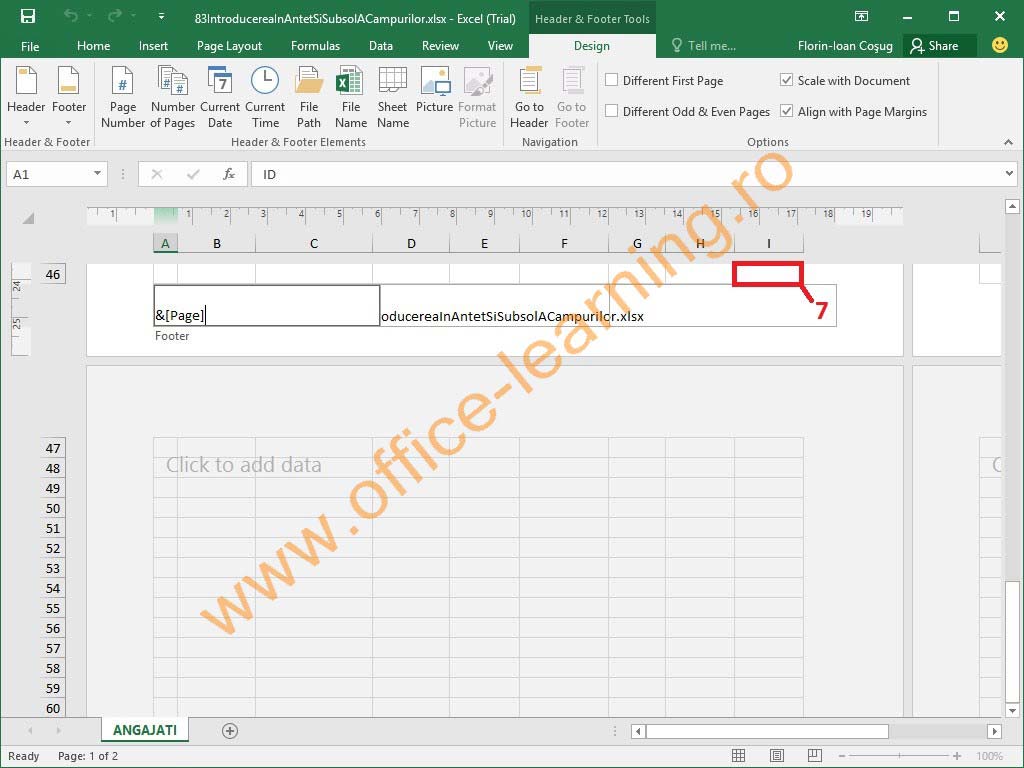Select the Design tab
The image size is (1024, 768).
[x=592, y=46]
